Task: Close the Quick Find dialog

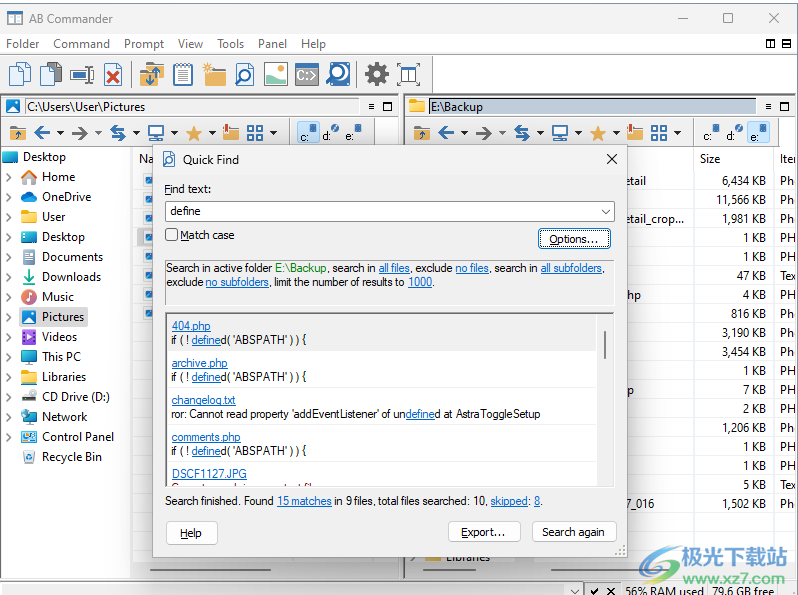Action: point(612,159)
